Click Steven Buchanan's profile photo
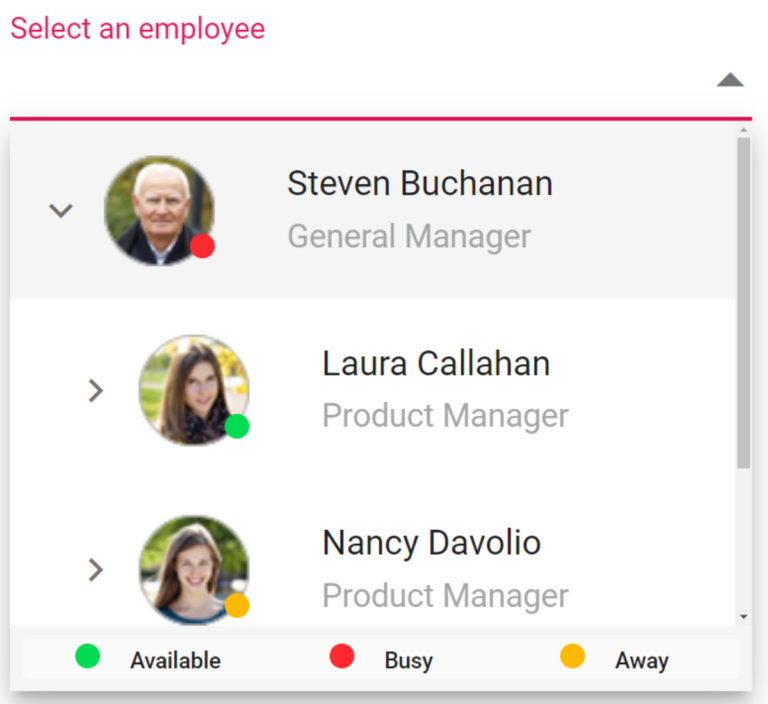This screenshot has height=704, width=768. 158,210
